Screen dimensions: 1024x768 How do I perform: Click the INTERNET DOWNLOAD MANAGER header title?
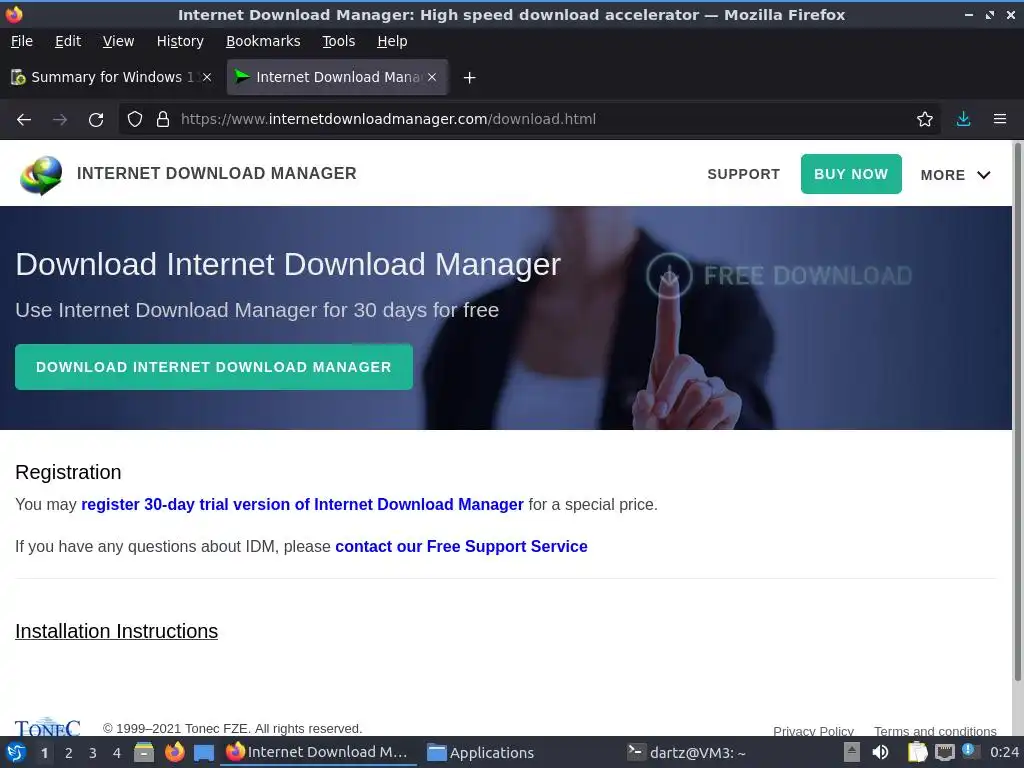pyautogui.click(x=217, y=174)
